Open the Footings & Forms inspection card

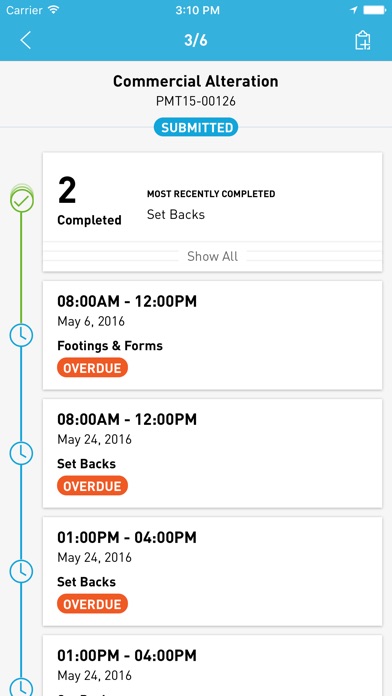click(212, 335)
